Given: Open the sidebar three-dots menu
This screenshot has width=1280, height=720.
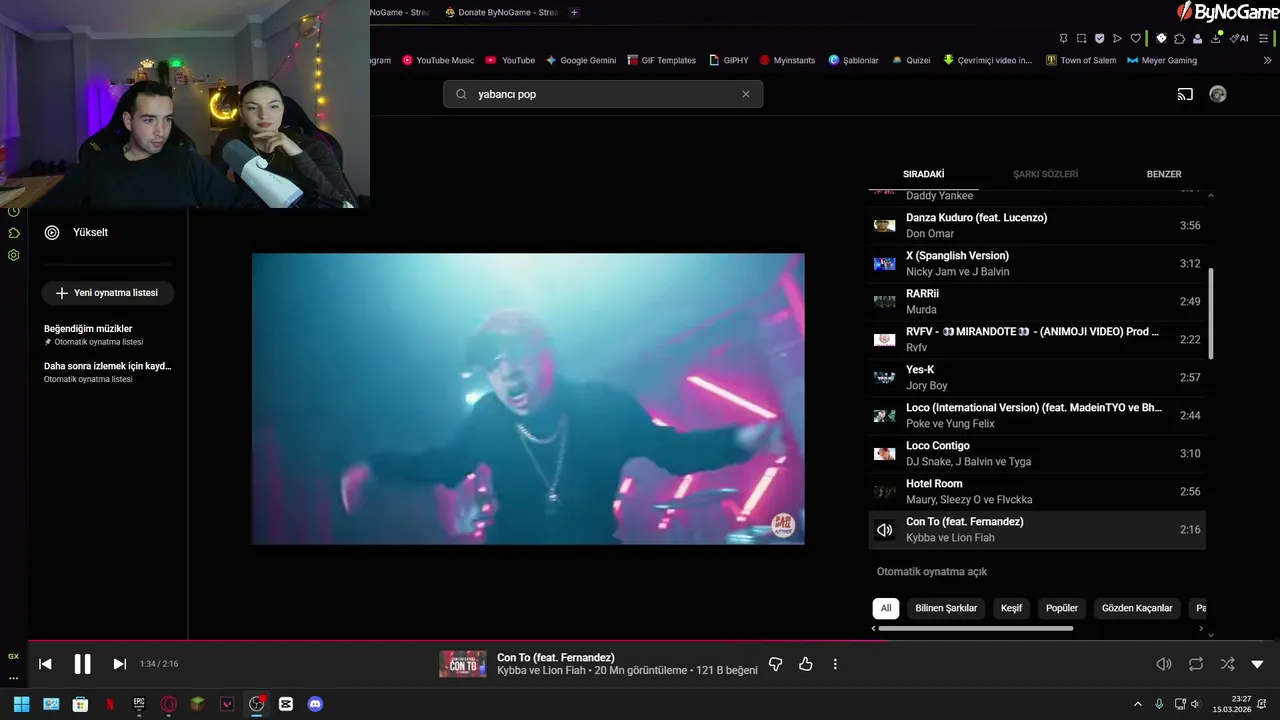Looking at the screenshot, I should point(14,678).
